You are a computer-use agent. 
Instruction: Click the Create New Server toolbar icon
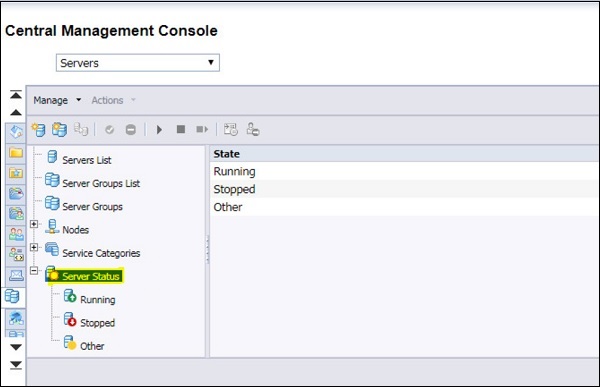click(x=39, y=130)
